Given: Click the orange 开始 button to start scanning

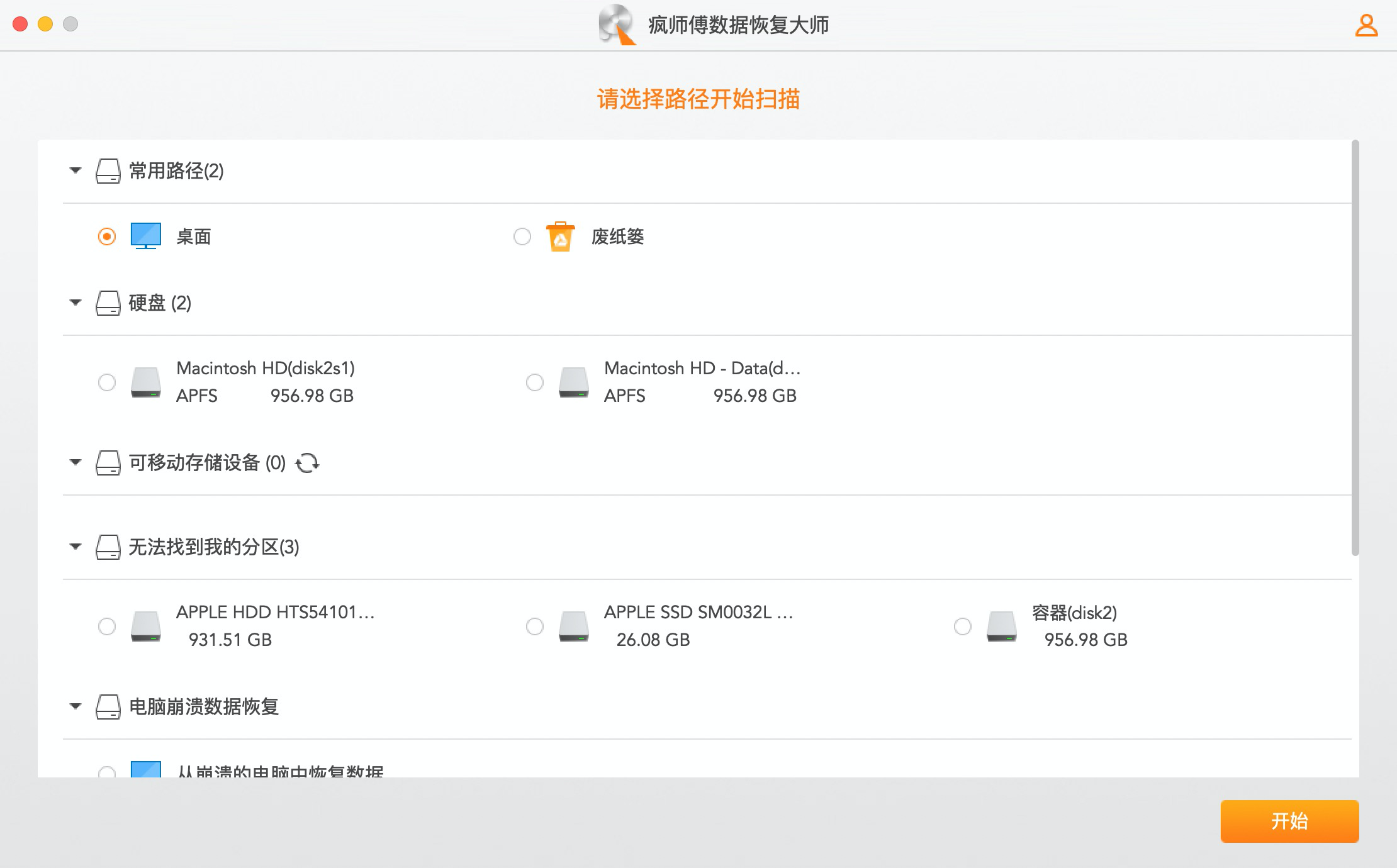Looking at the screenshot, I should click(1289, 821).
